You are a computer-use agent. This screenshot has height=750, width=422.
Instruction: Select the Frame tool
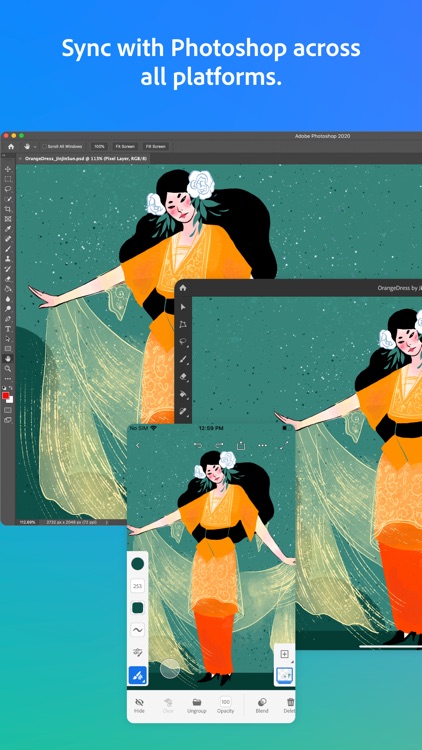[x=8, y=219]
